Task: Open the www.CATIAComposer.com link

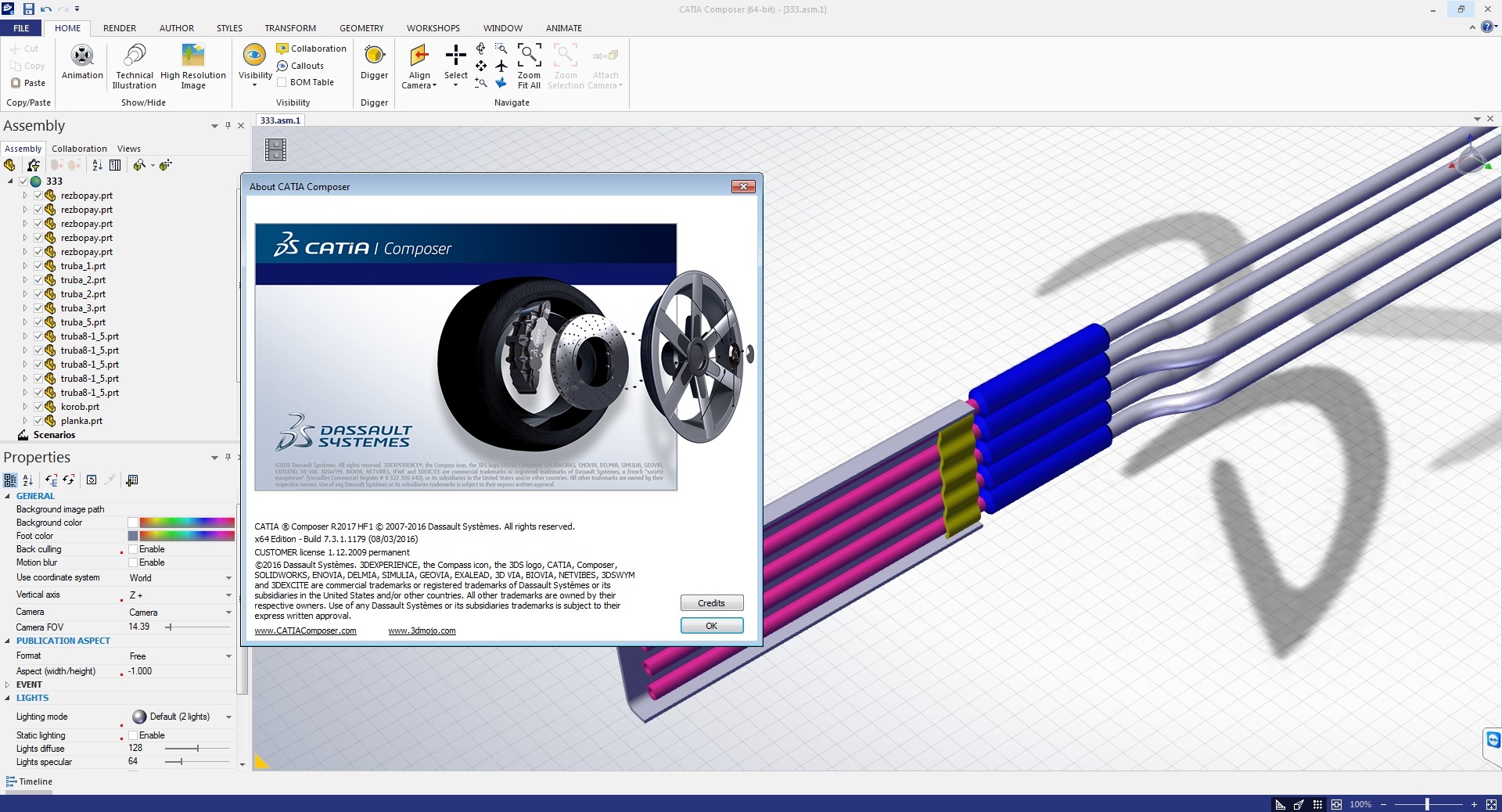Action: (x=305, y=631)
